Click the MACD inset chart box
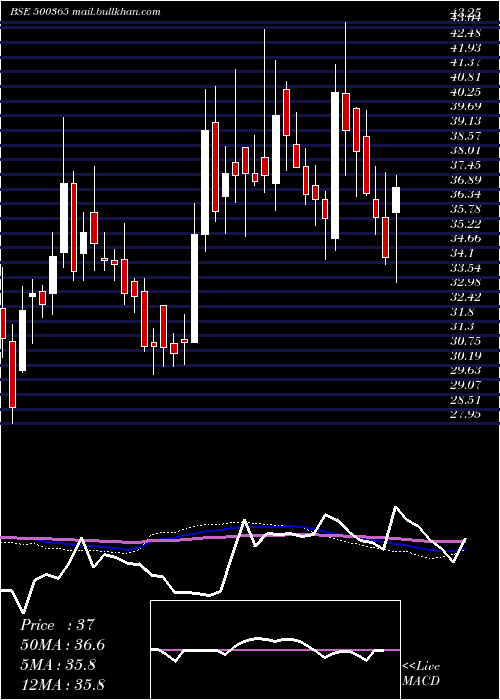The image size is (500, 700). point(275,650)
